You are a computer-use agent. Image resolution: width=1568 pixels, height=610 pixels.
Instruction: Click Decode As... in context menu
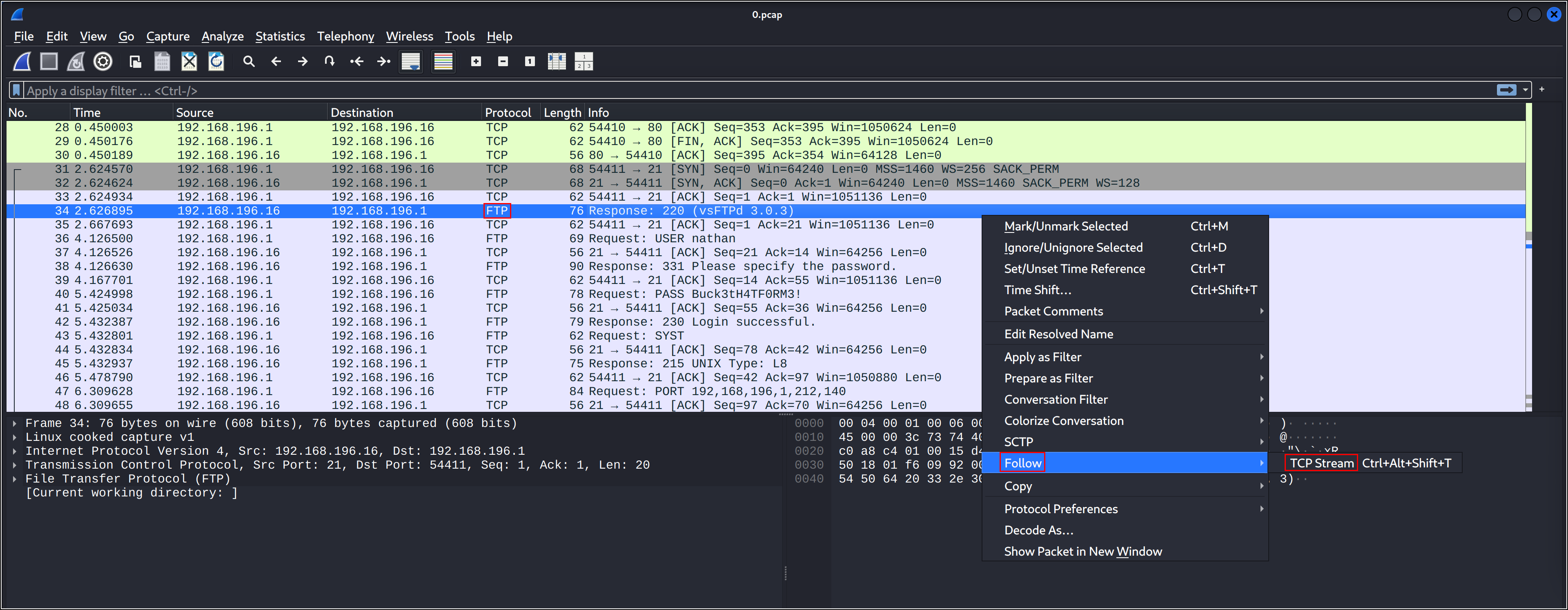(x=1038, y=530)
